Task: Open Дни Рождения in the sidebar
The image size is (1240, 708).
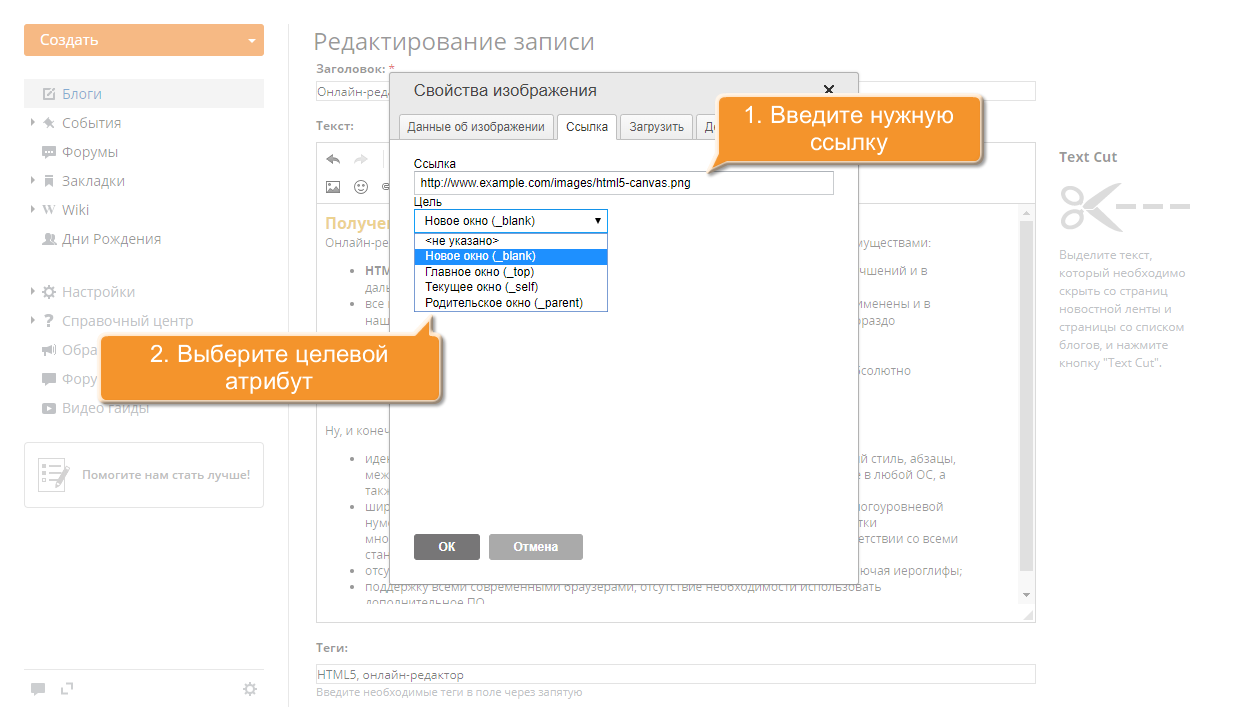Action: click(x=111, y=239)
